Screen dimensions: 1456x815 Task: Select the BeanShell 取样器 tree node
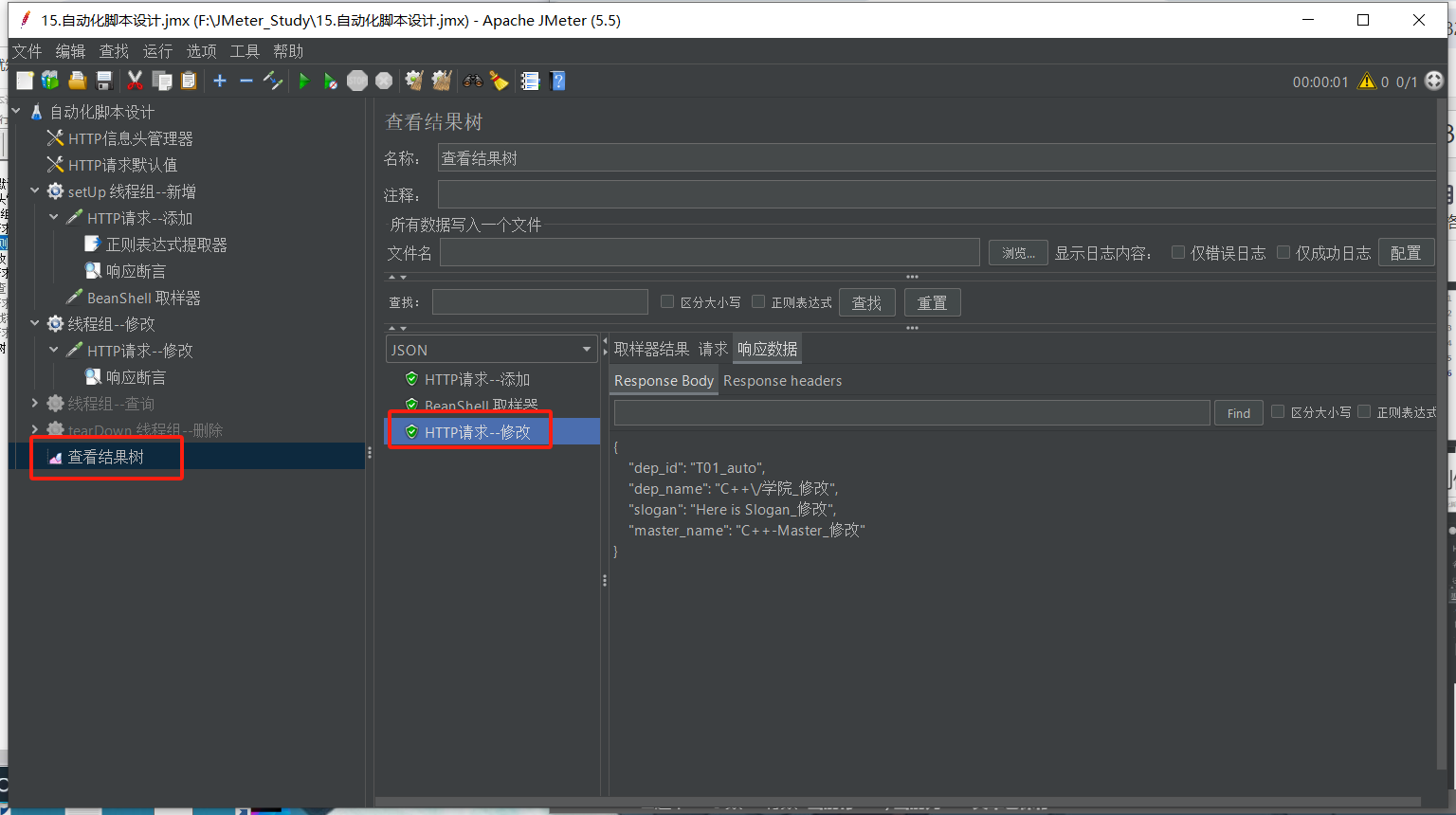pyautogui.click(x=143, y=298)
